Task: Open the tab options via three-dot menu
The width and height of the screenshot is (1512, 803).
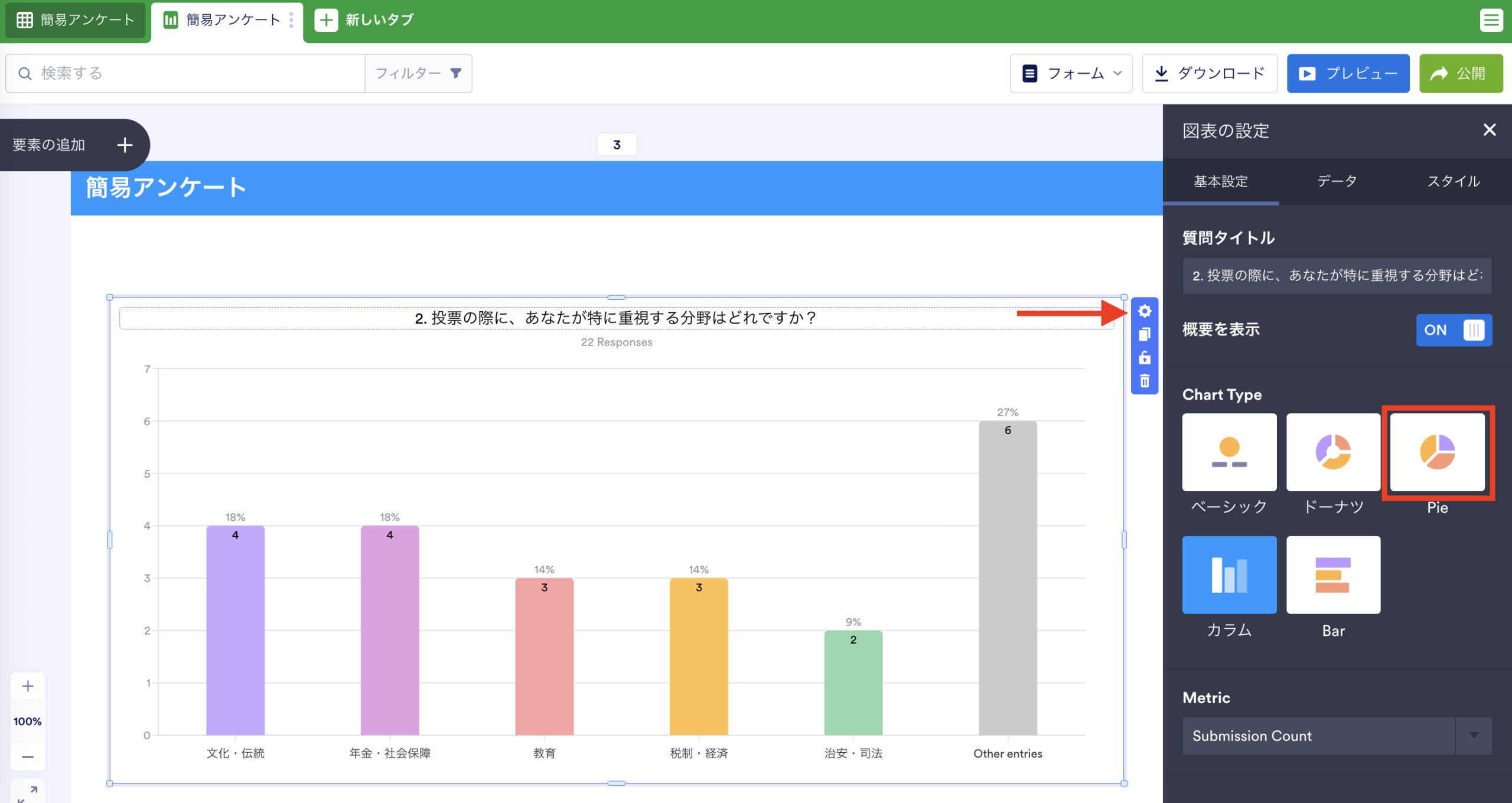Action: click(x=291, y=19)
